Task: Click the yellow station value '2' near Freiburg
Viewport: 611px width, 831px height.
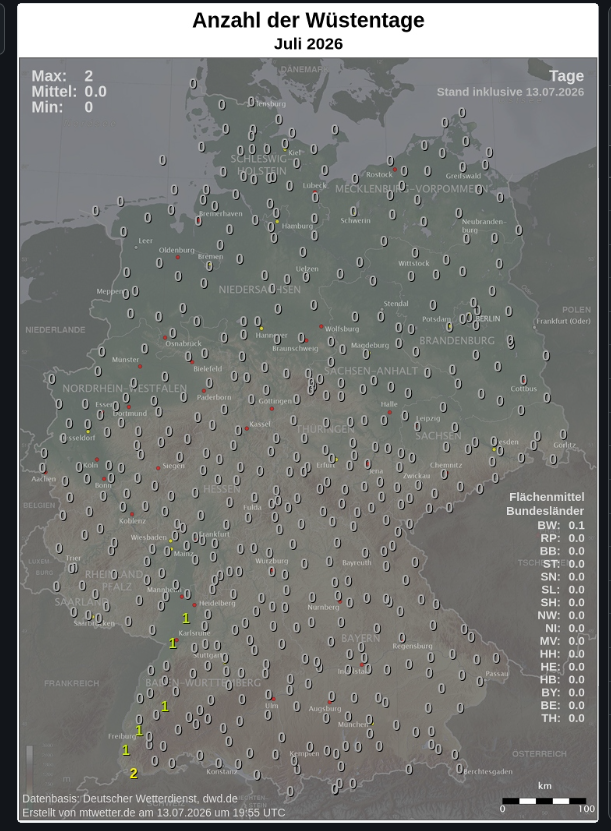Action: click(134, 774)
